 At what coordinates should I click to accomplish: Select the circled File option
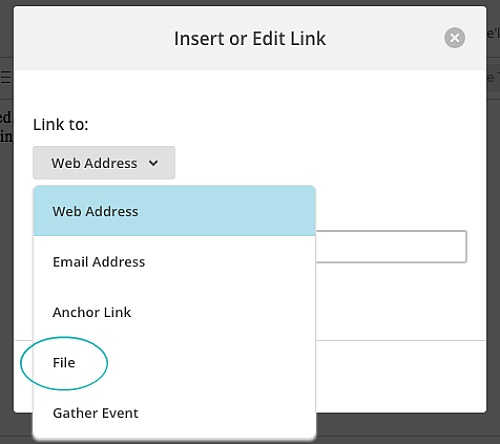64,363
